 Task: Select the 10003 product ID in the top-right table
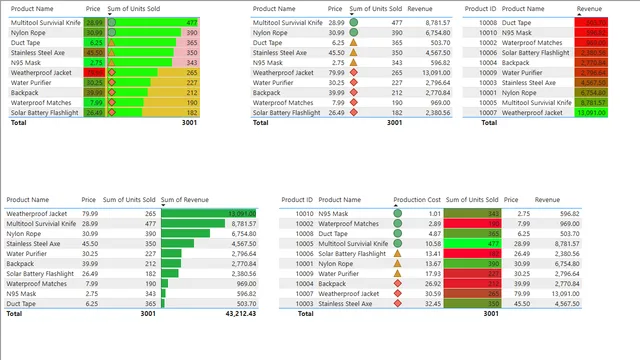click(x=488, y=82)
